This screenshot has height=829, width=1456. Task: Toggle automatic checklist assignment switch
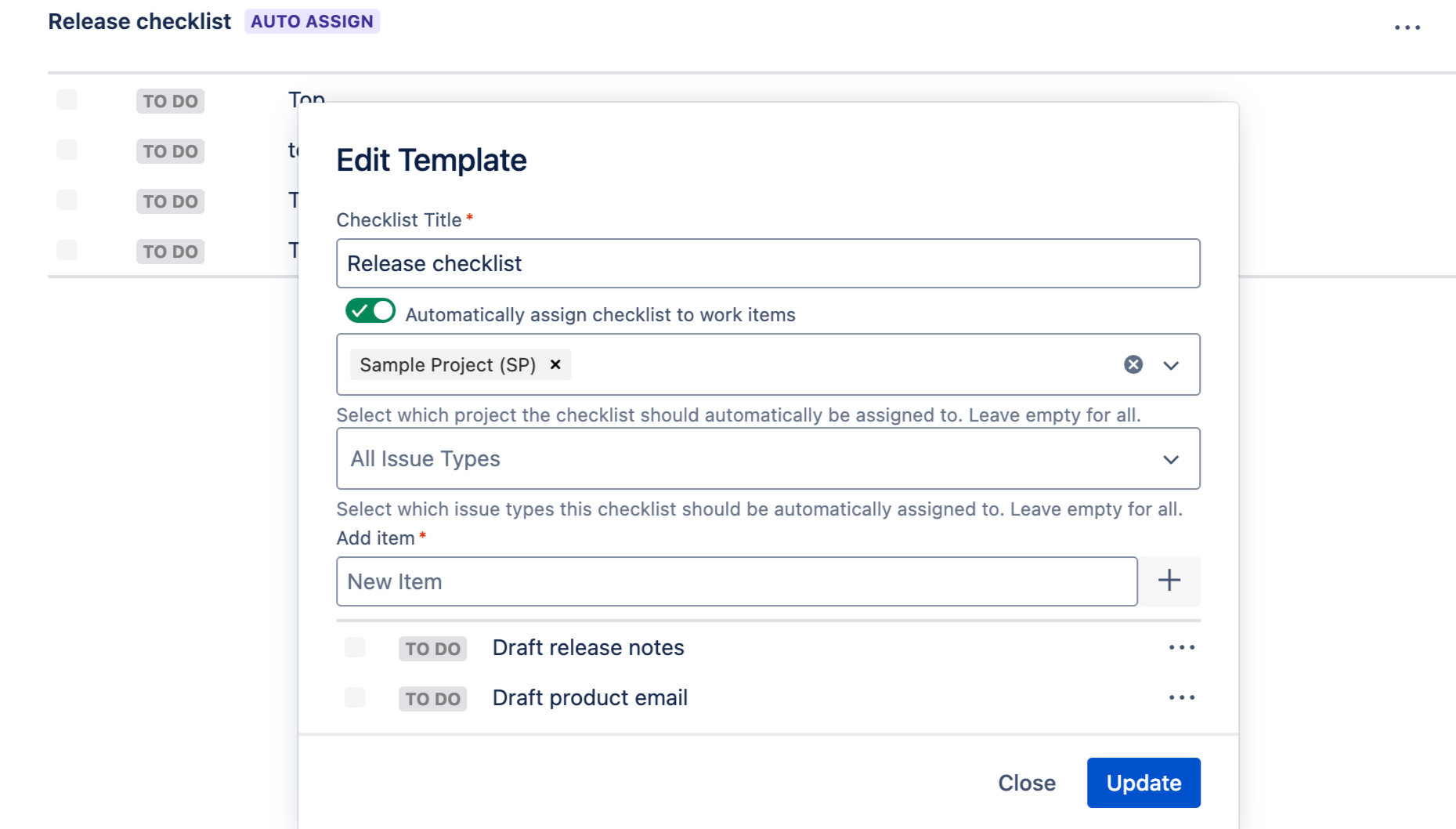point(370,311)
